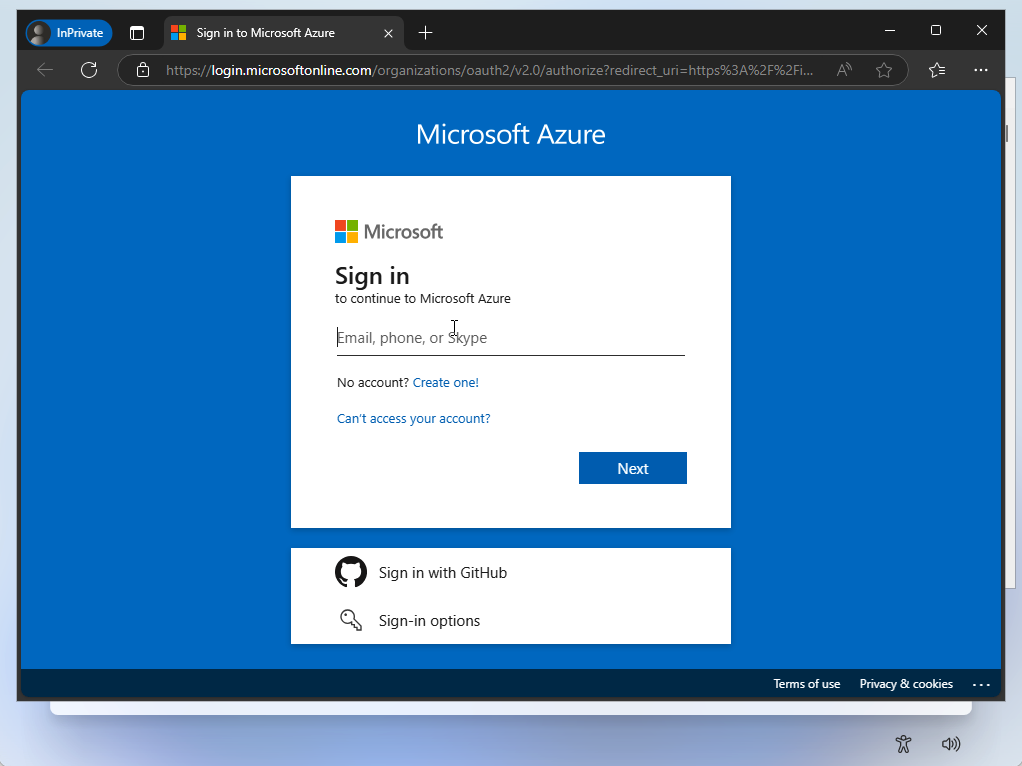This screenshot has width=1022, height=766.
Task: Click the Microsoft Azure heading
Action: (x=510, y=134)
